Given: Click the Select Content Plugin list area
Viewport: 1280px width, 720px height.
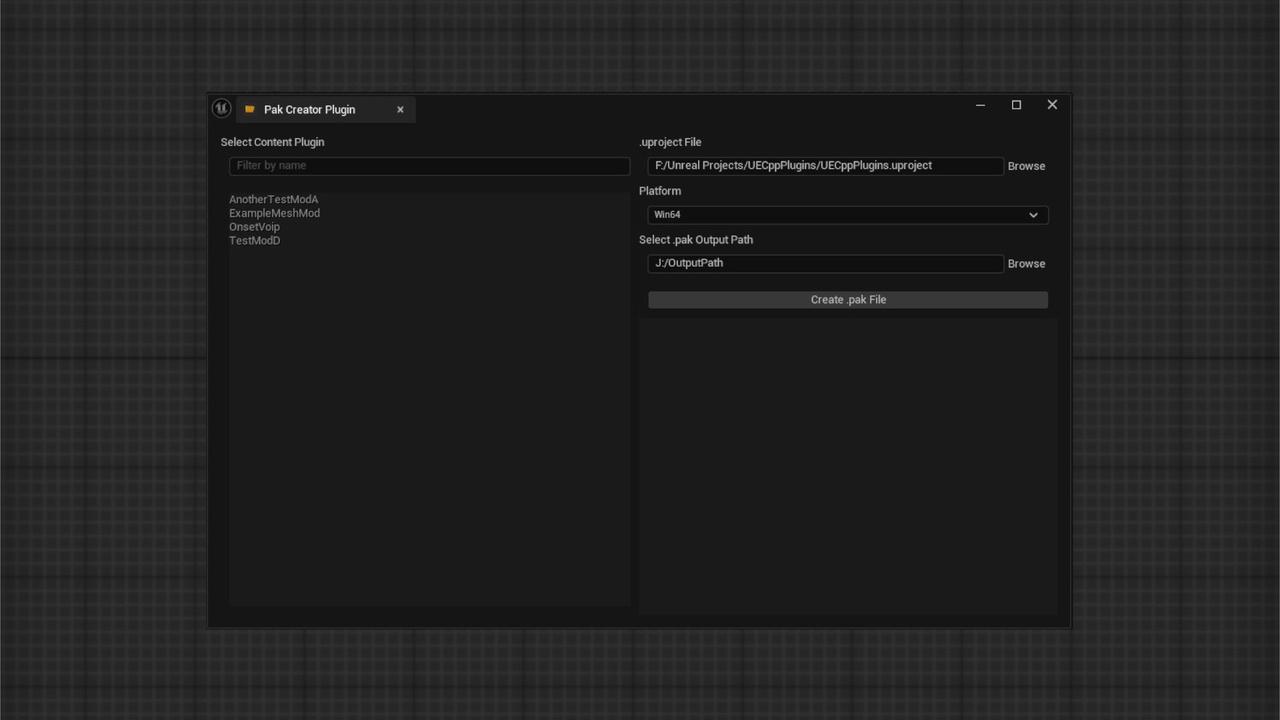Looking at the screenshot, I should click(429, 400).
